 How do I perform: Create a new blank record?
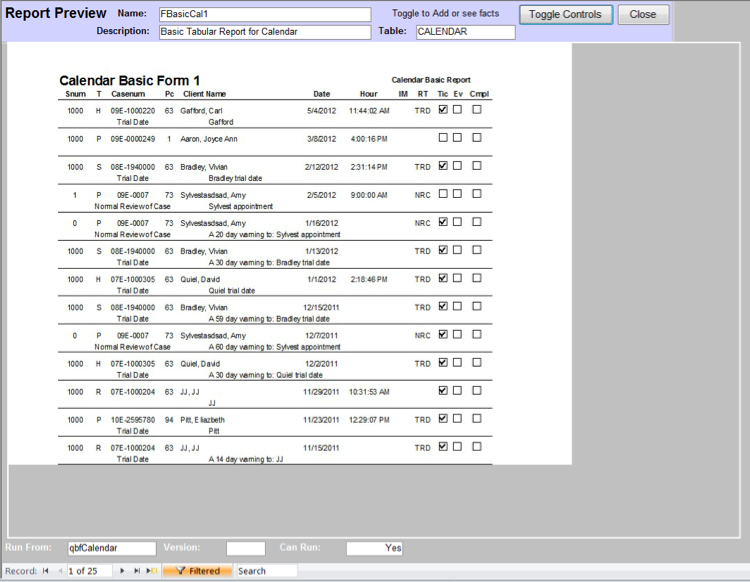coord(152,571)
